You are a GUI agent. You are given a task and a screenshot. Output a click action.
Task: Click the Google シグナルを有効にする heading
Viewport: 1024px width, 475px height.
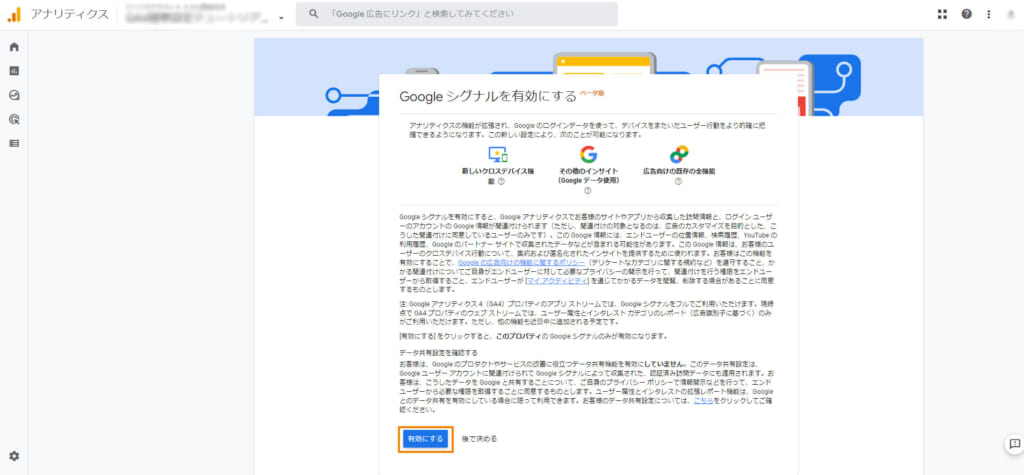pos(488,96)
